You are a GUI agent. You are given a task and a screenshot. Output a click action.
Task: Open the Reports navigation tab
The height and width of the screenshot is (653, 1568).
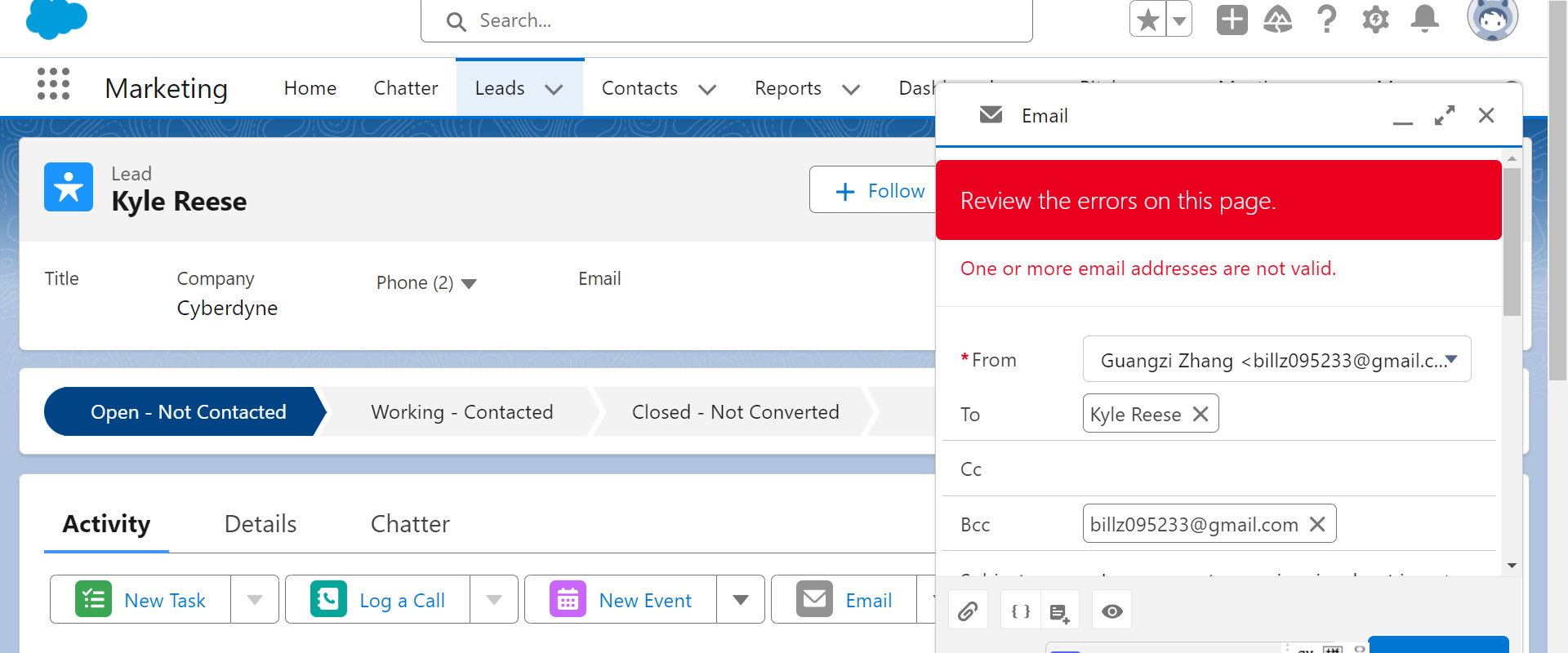[x=788, y=88]
